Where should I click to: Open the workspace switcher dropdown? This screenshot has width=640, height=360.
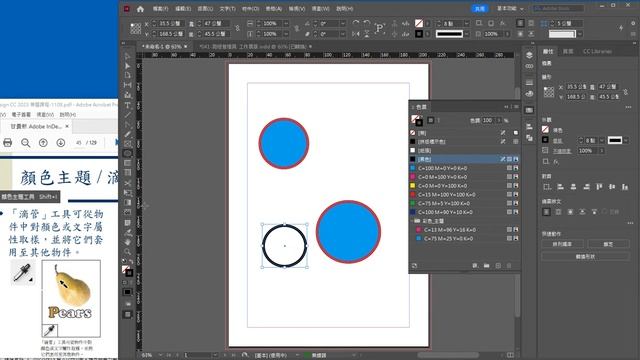pos(510,9)
